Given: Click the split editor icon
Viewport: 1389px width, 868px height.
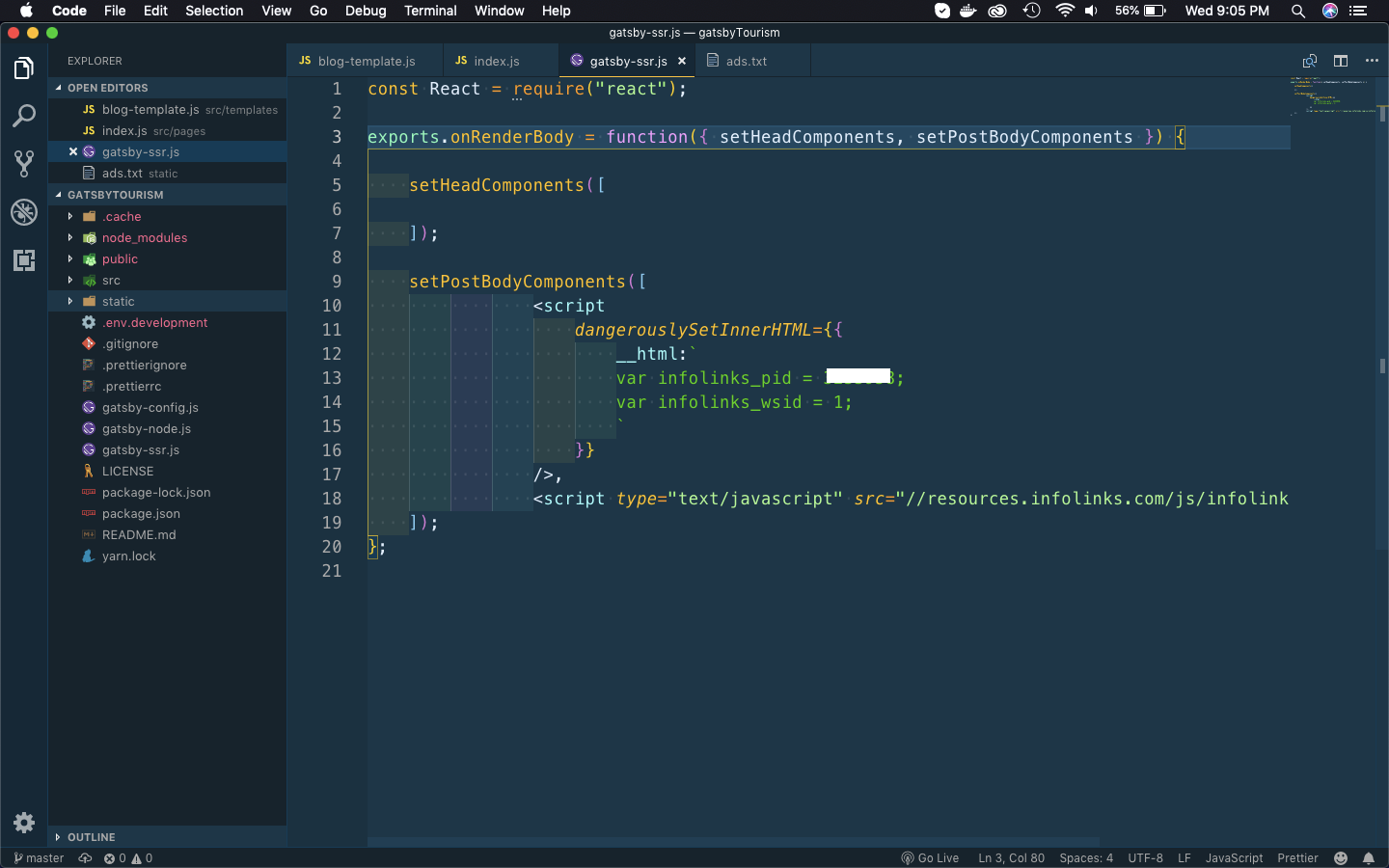Looking at the screenshot, I should coord(1341,61).
